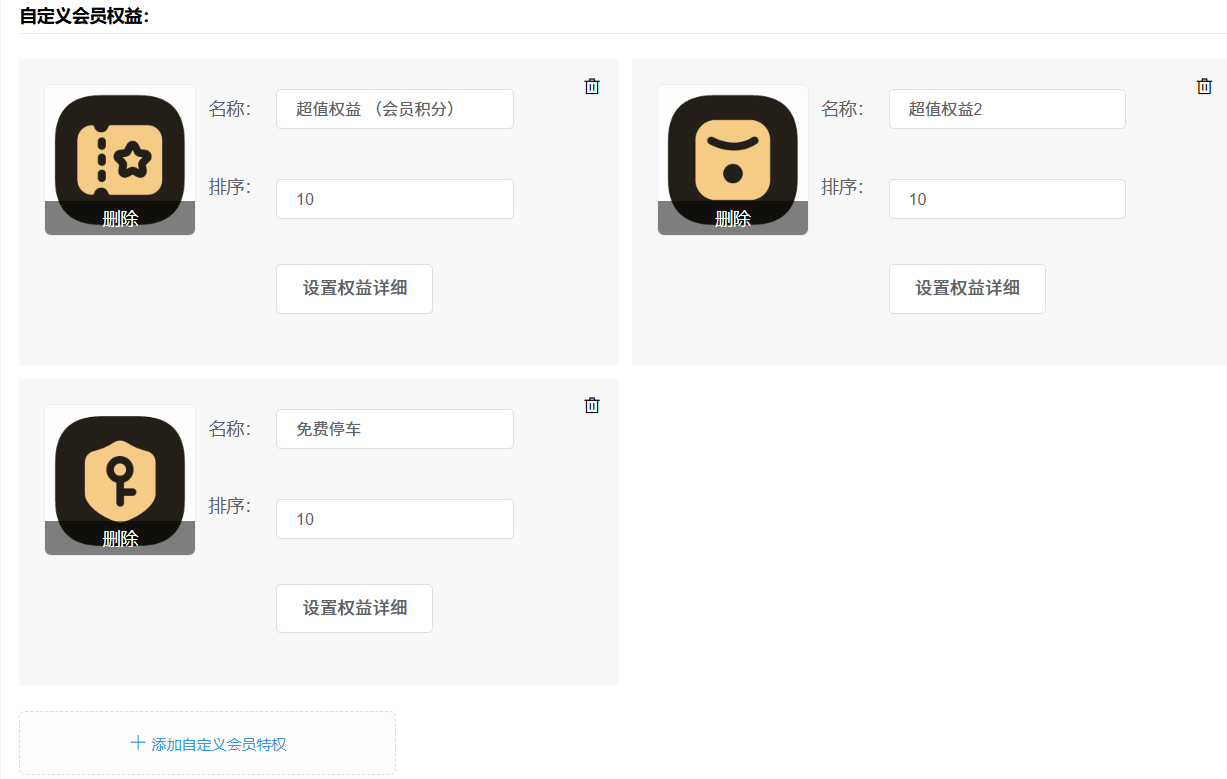Open 设置权益详细 for 免费停车
This screenshot has height=779, width=1227.
[x=354, y=608]
